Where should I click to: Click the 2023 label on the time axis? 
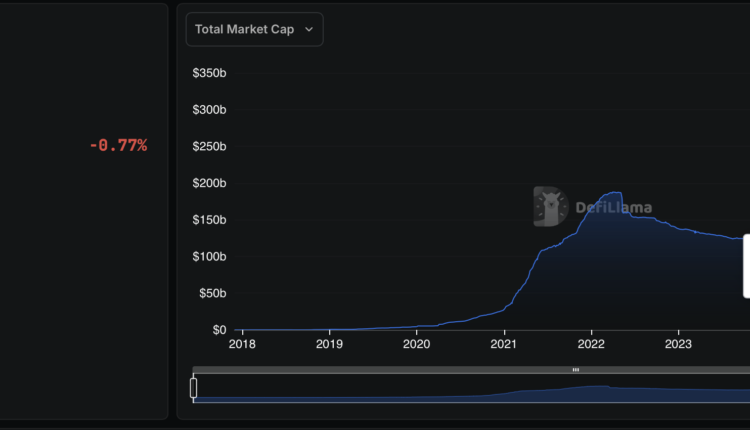[x=678, y=345]
